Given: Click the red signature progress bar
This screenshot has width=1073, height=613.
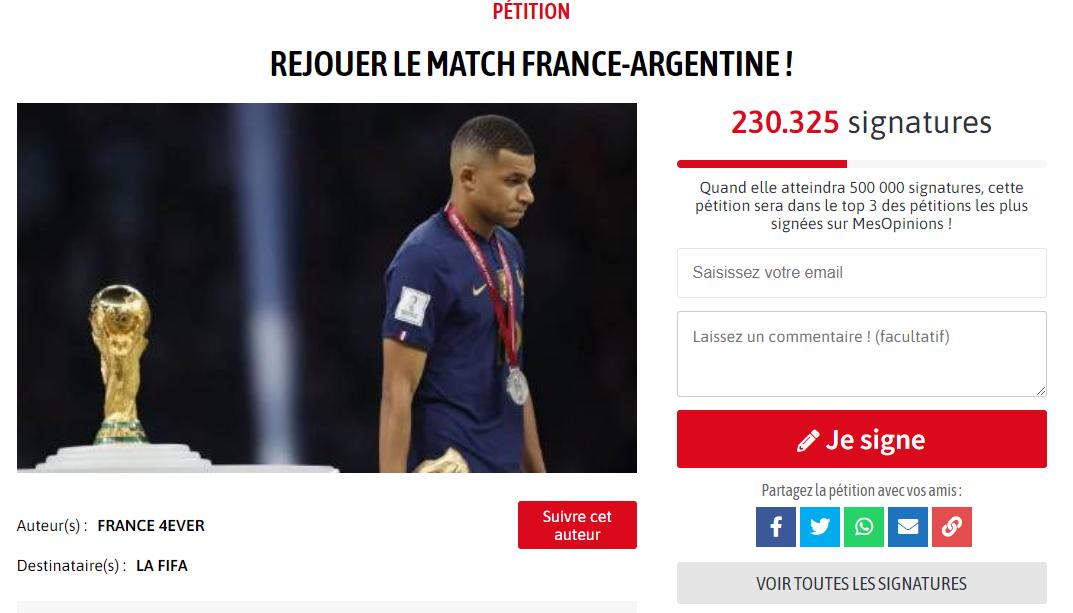Looking at the screenshot, I should (762, 164).
